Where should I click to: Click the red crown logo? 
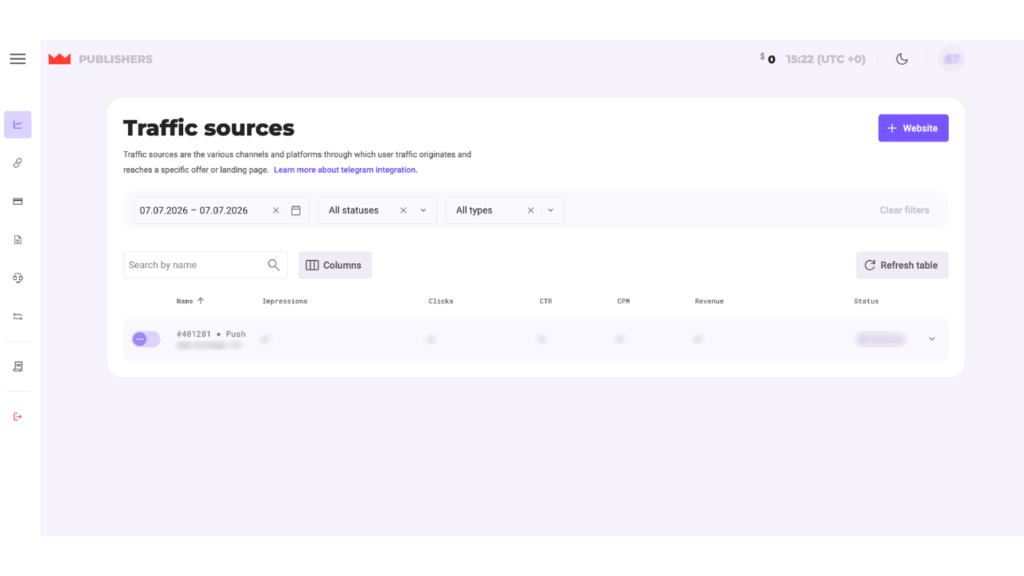pyautogui.click(x=59, y=59)
